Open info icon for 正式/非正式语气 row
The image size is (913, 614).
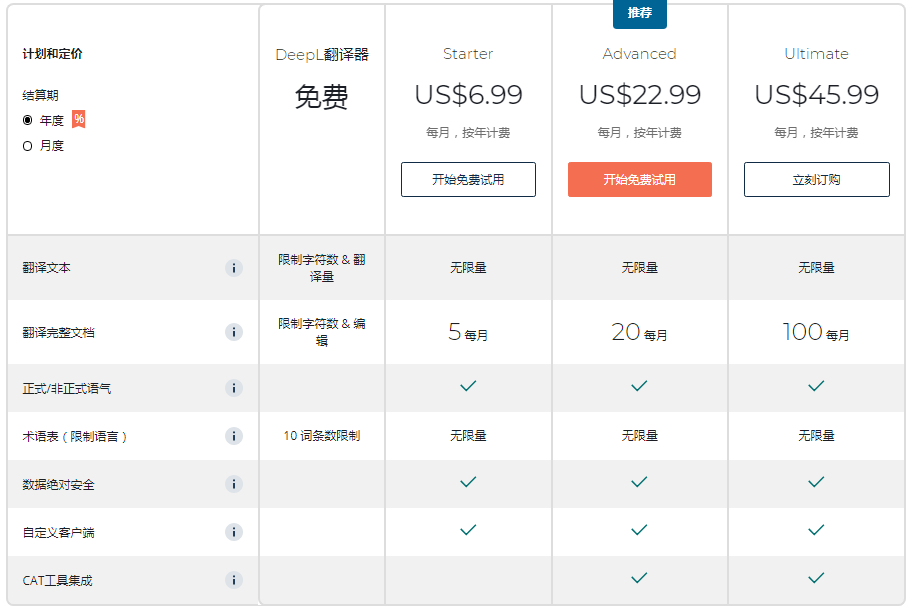[233, 388]
